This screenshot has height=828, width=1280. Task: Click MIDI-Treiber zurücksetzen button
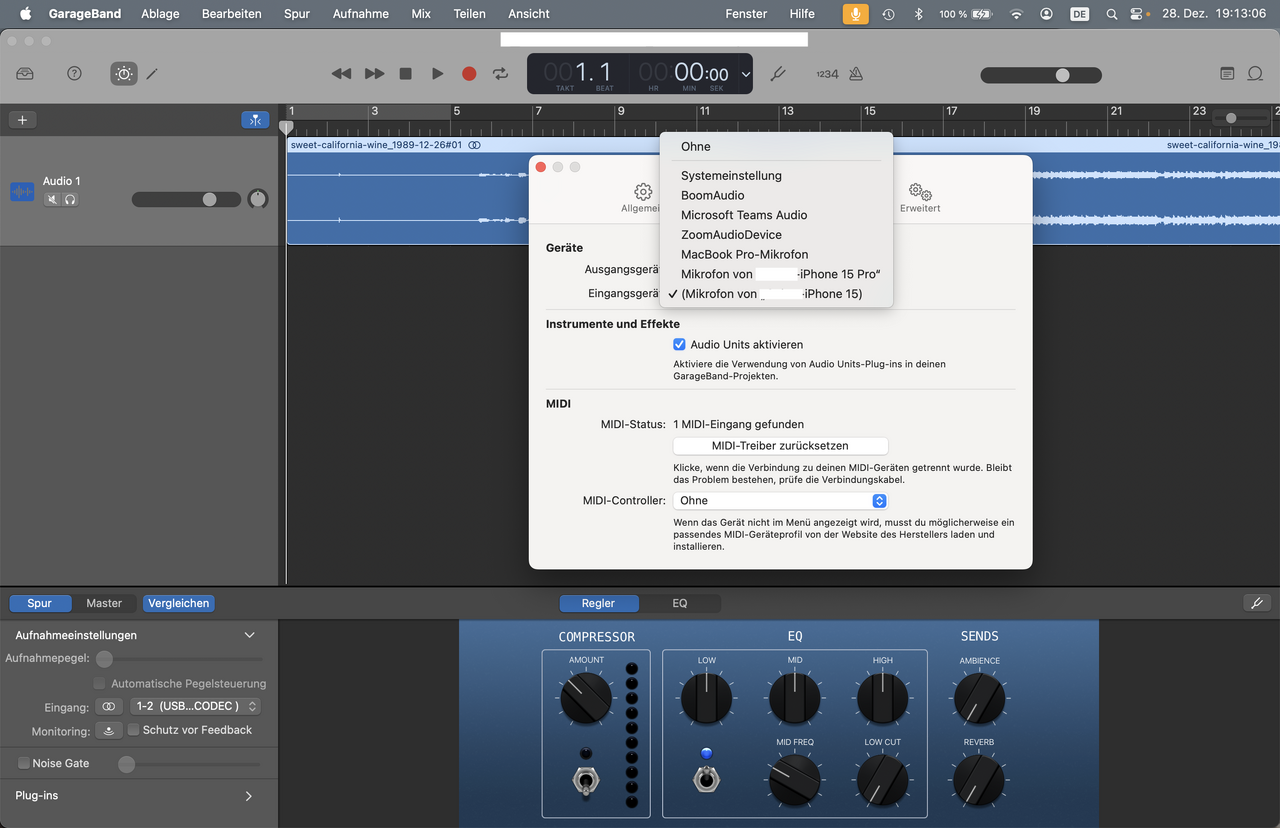[780, 446]
